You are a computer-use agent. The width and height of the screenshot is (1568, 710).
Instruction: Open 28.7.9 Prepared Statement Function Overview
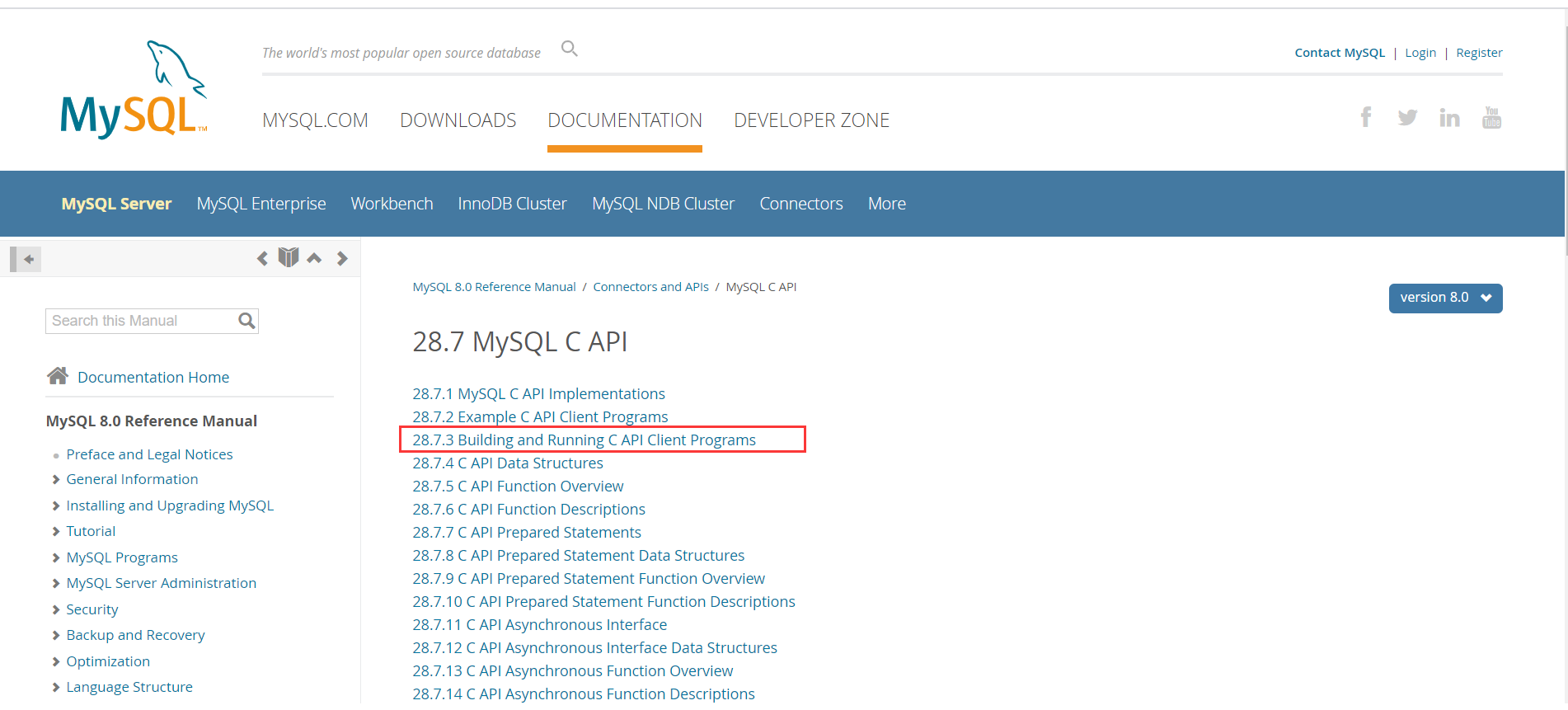[589, 579]
